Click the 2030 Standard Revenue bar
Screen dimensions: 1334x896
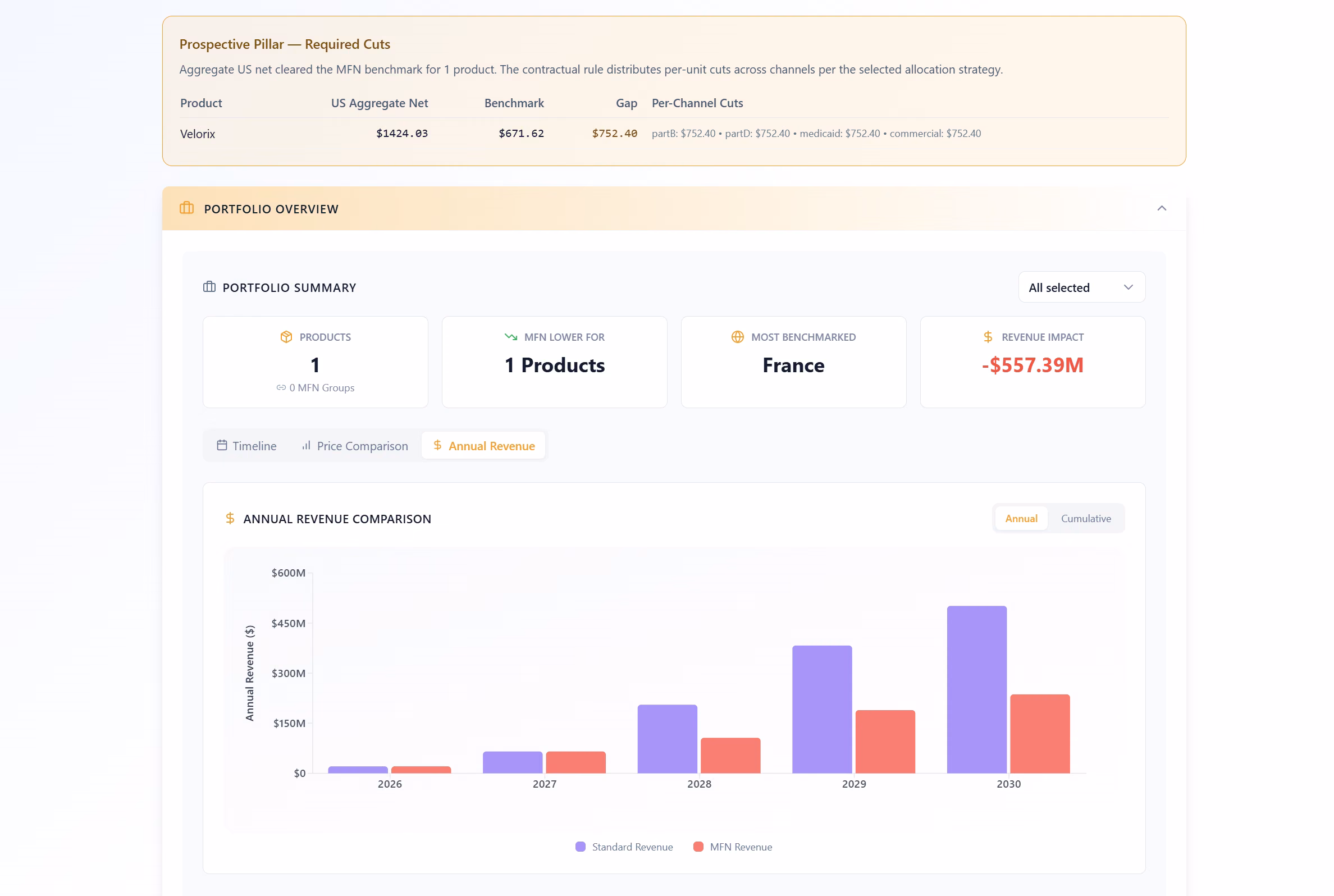(976, 690)
